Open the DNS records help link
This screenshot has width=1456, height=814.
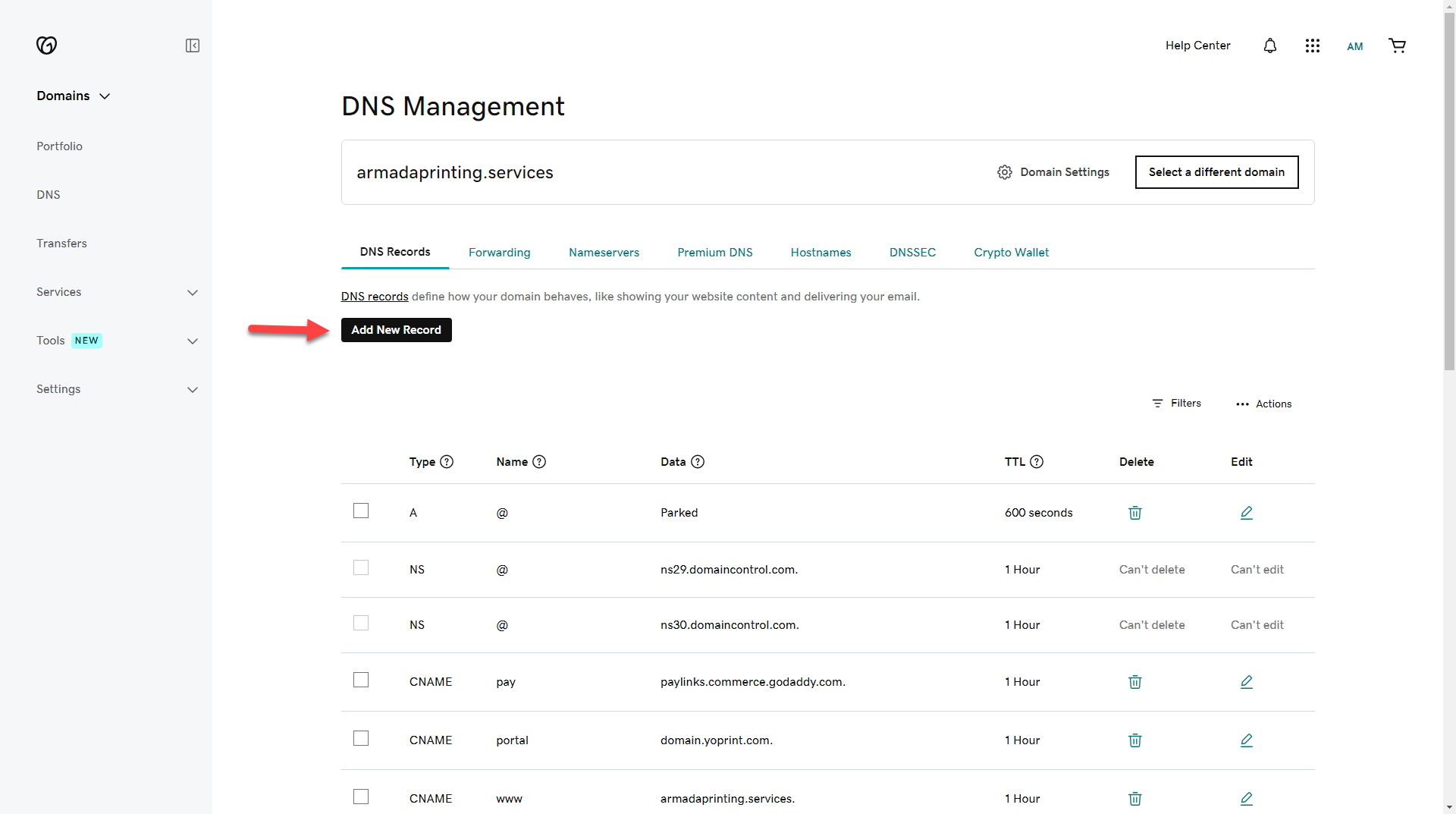[375, 297]
